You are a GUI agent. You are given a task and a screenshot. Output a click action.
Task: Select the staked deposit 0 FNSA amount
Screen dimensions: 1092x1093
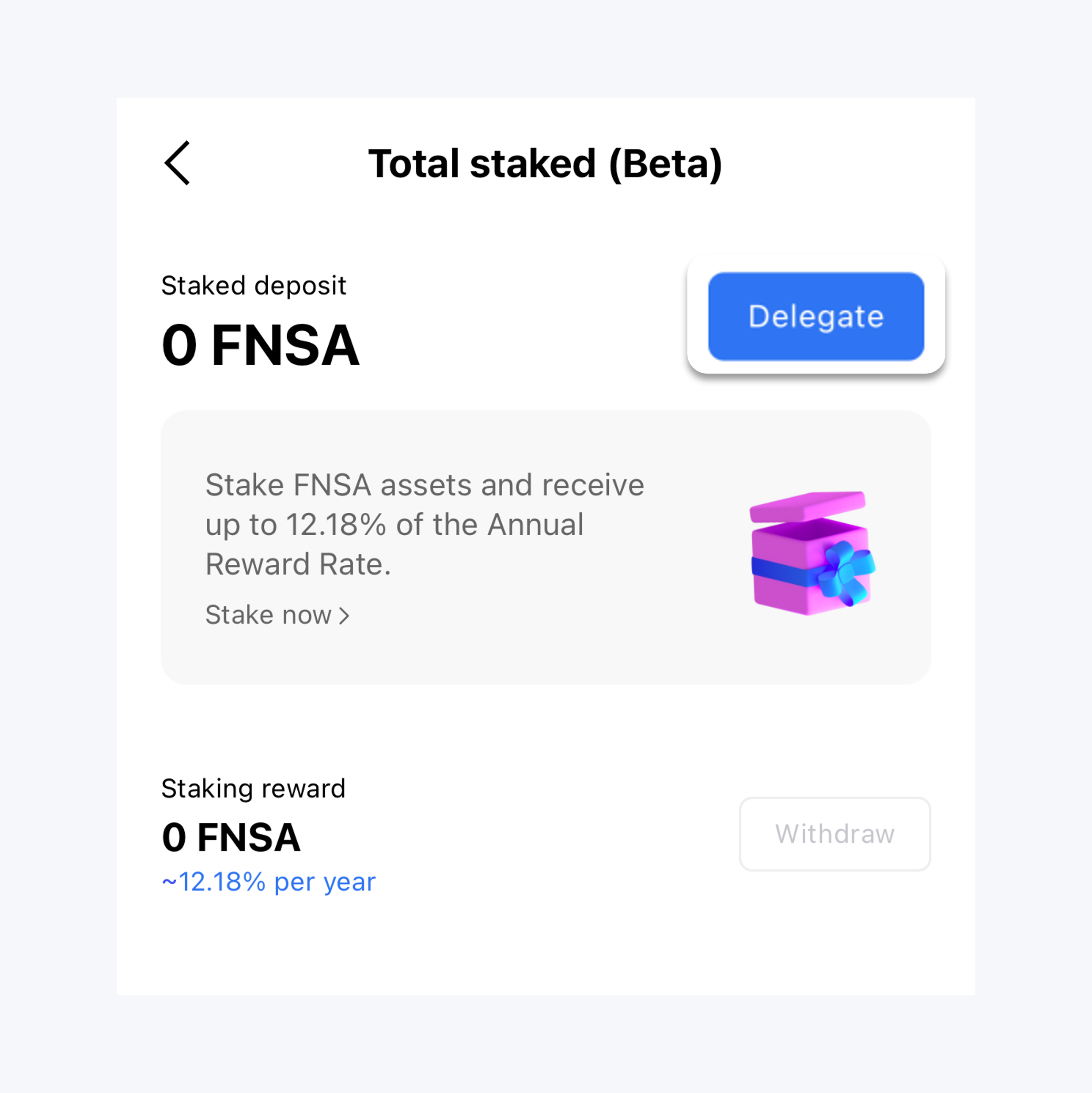(x=260, y=345)
